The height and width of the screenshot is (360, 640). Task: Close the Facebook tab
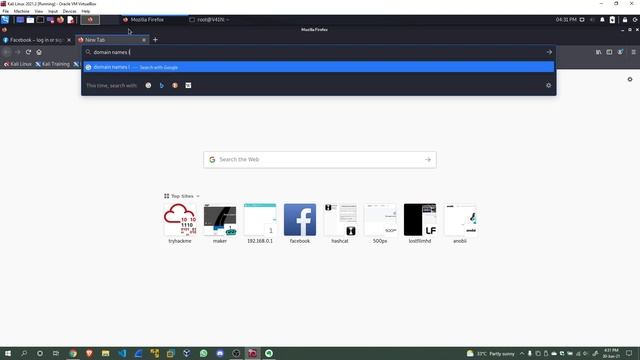pos(69,40)
